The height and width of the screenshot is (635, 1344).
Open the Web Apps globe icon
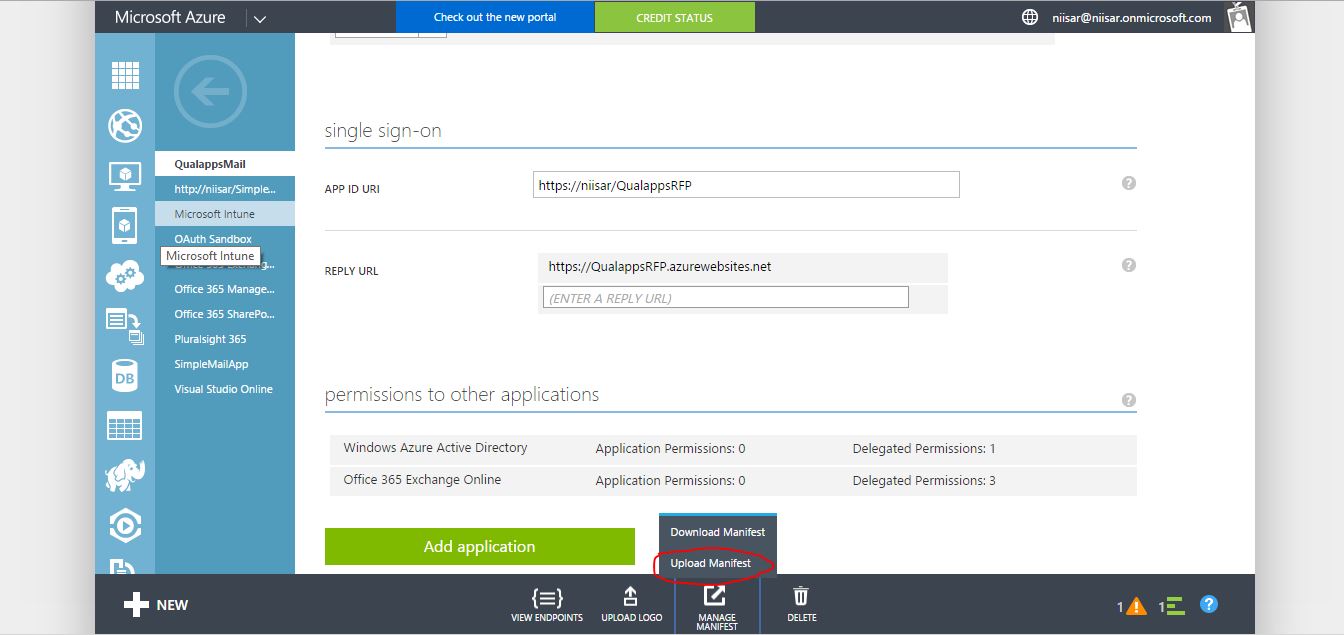[125, 125]
